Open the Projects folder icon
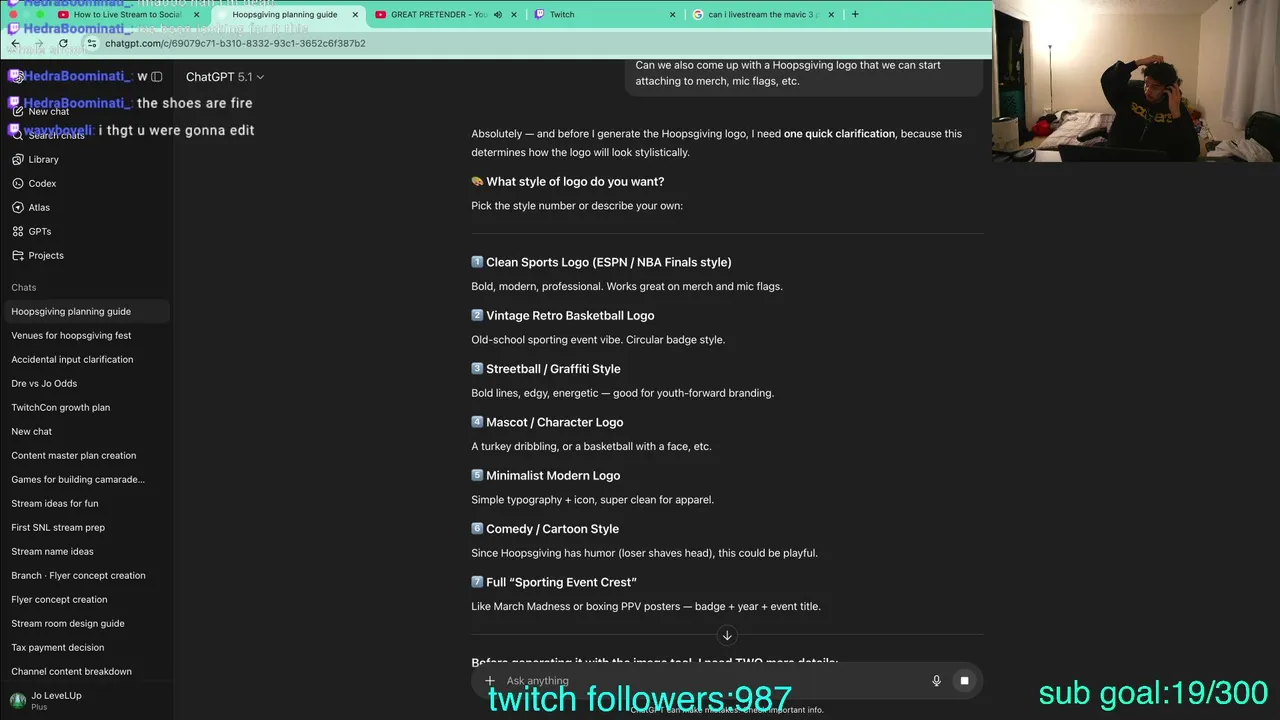1280x720 pixels. coord(18,255)
